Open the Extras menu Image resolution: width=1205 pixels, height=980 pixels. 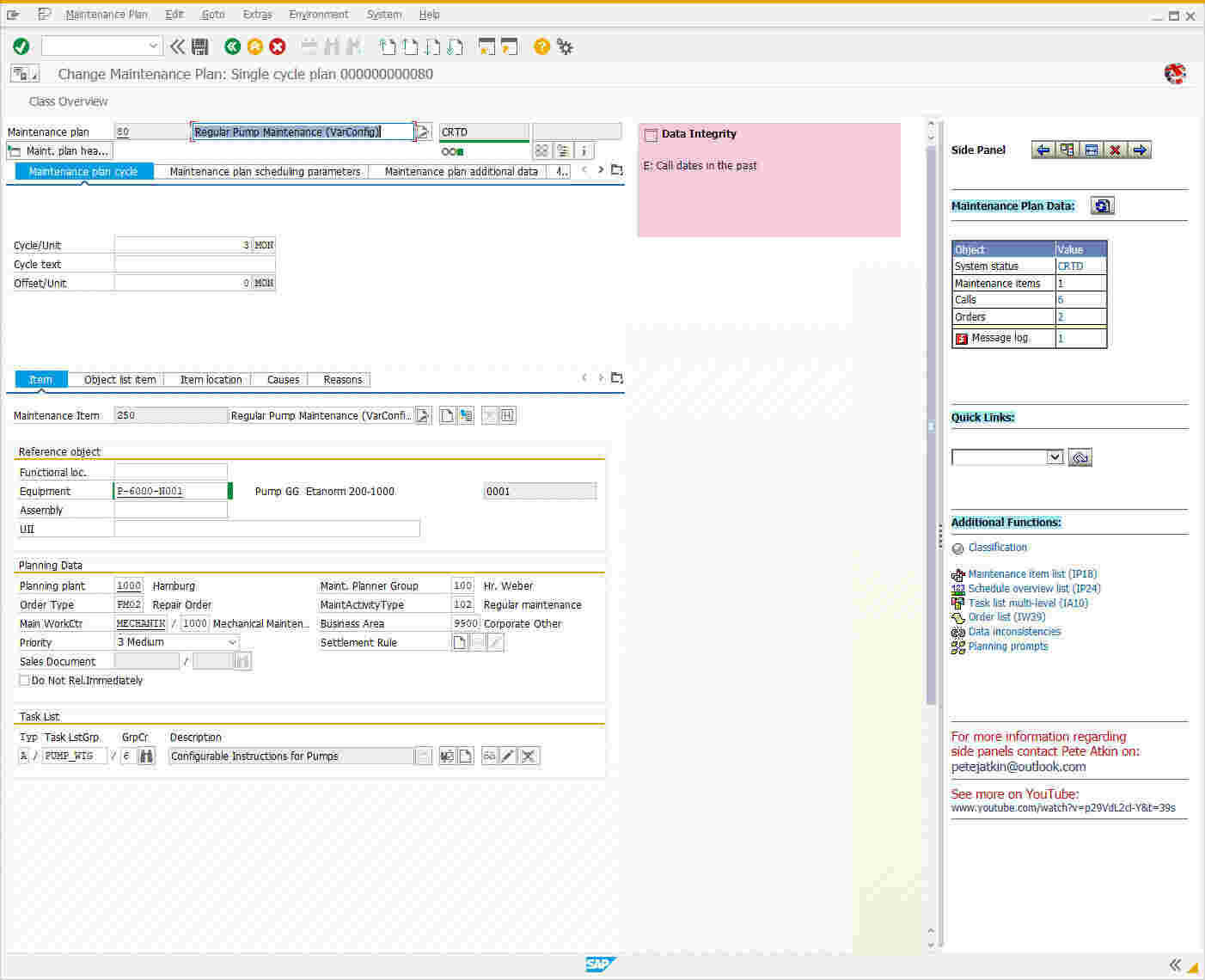257,15
